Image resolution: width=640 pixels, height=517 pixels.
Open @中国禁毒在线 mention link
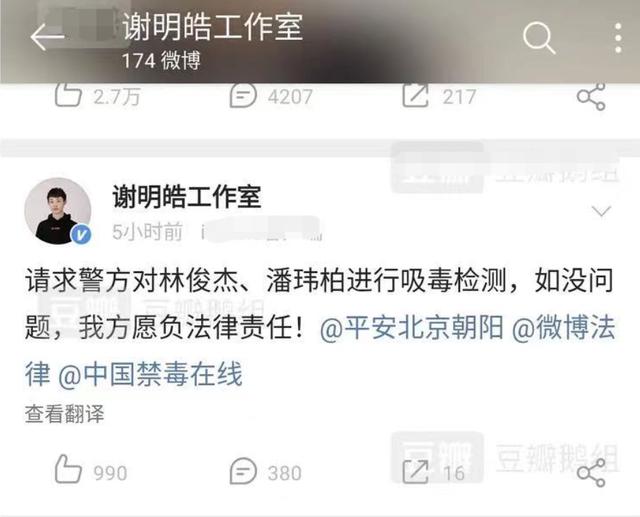[150, 374]
